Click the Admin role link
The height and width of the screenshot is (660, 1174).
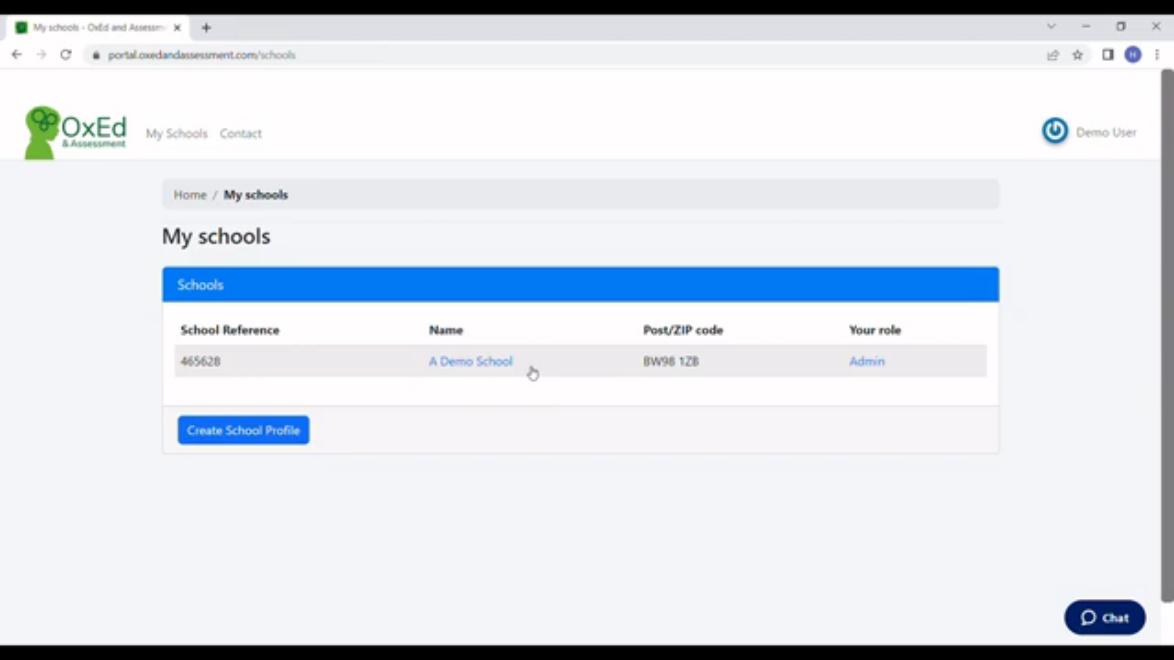[x=866, y=361]
